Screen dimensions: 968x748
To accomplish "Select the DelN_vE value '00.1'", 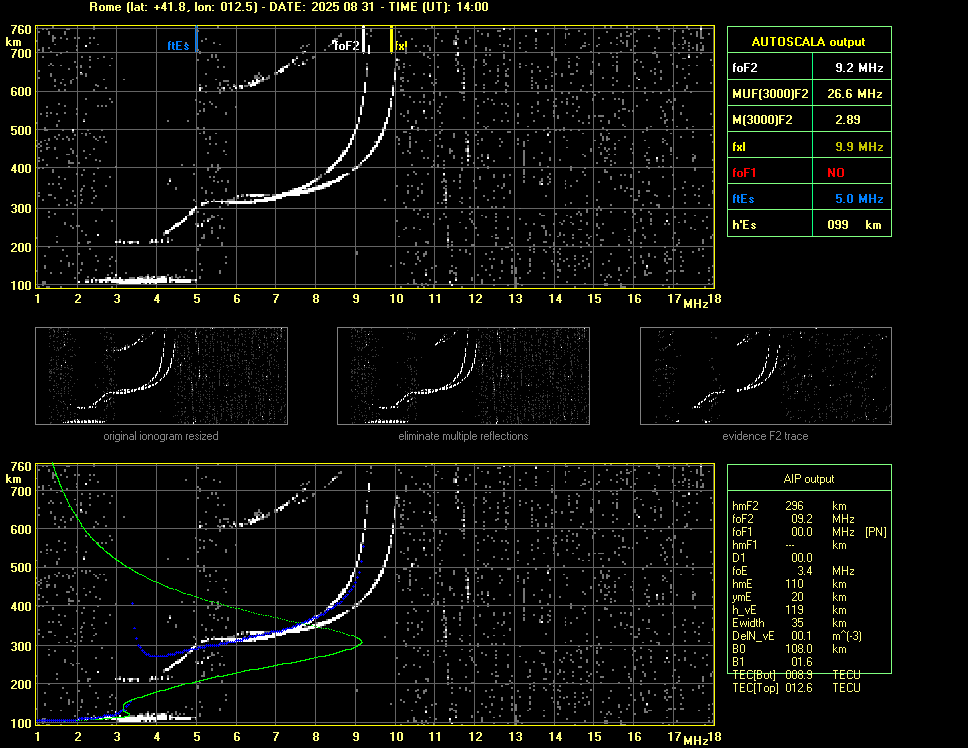I will click(x=802, y=636).
